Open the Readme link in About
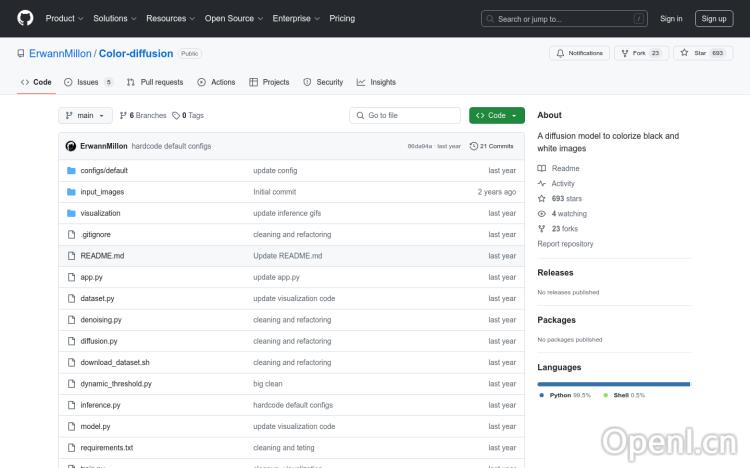Image resolution: width=750 pixels, height=468 pixels. 565,168
